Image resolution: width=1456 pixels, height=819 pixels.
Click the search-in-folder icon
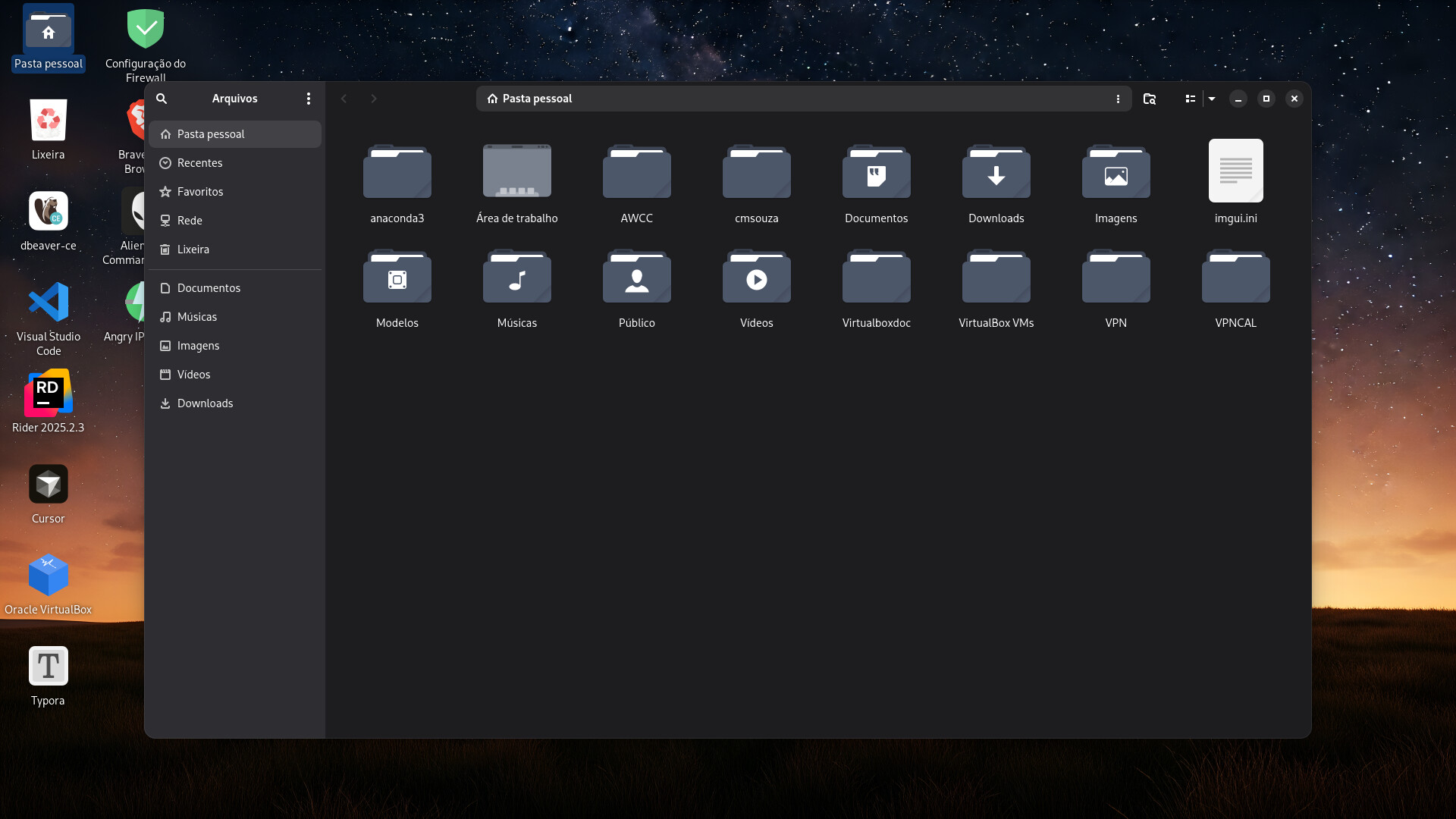coord(1150,99)
